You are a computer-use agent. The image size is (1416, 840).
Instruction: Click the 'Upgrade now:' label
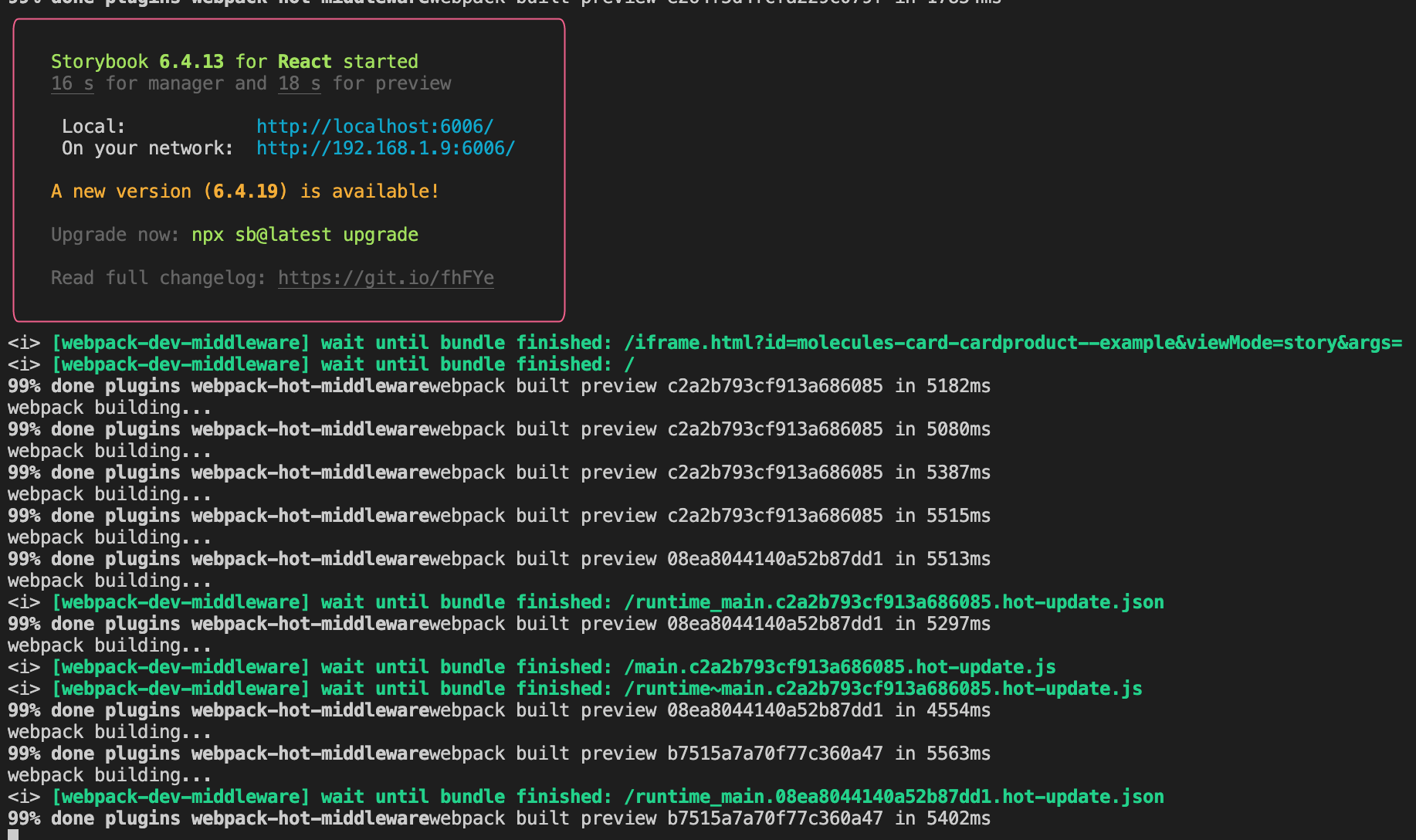(x=115, y=234)
